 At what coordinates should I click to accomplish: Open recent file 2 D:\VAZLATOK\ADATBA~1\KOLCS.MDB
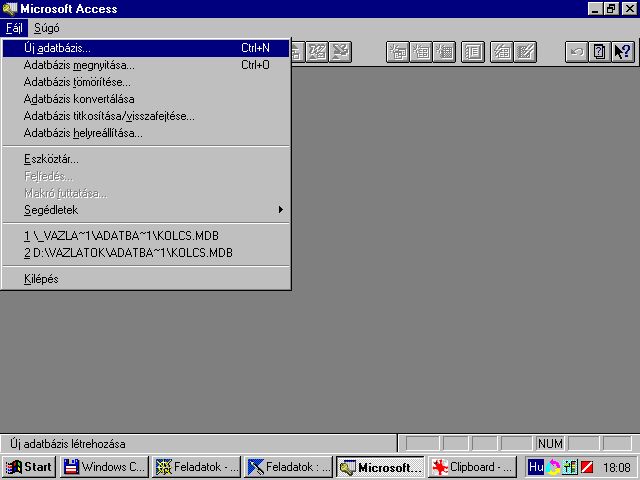146,253
